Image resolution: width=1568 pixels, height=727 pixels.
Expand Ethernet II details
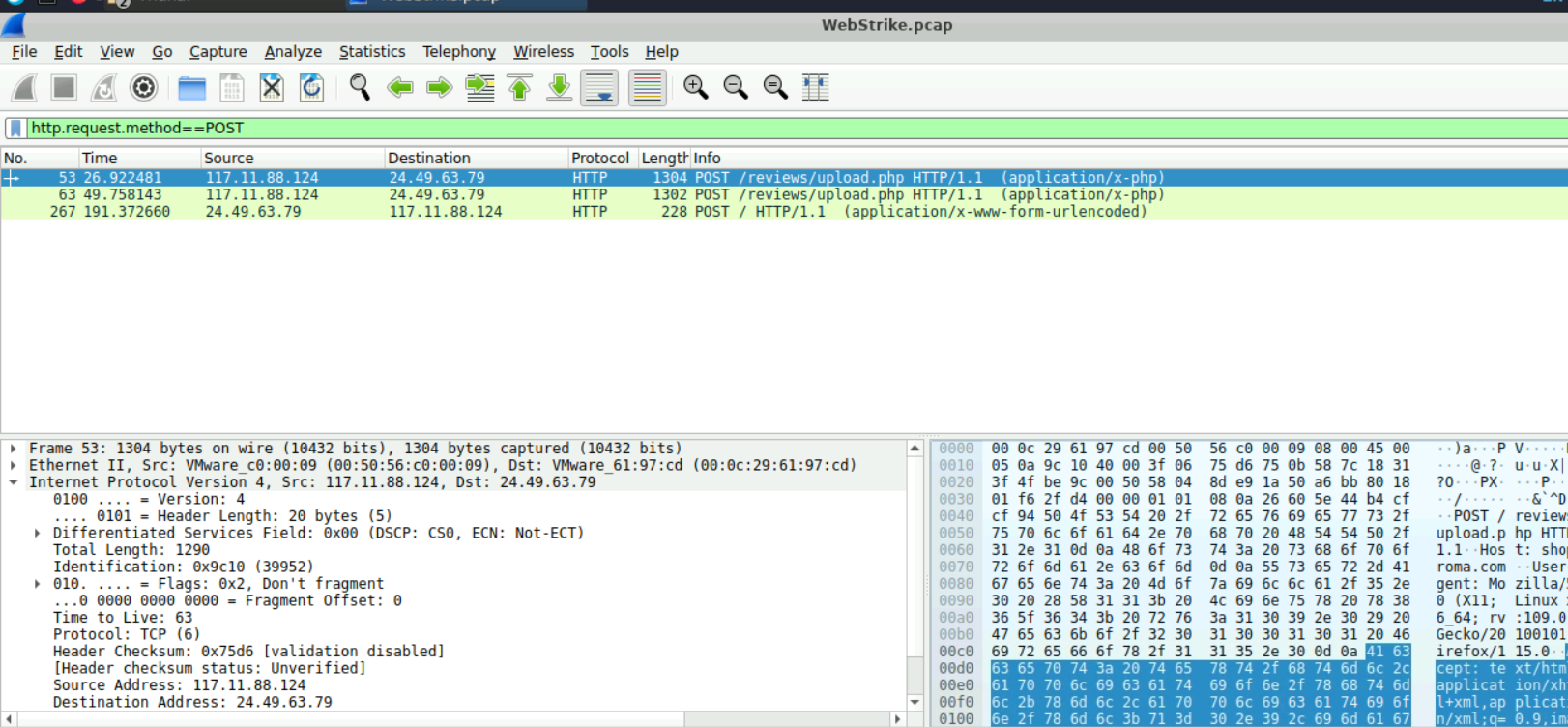pyautogui.click(x=14, y=465)
